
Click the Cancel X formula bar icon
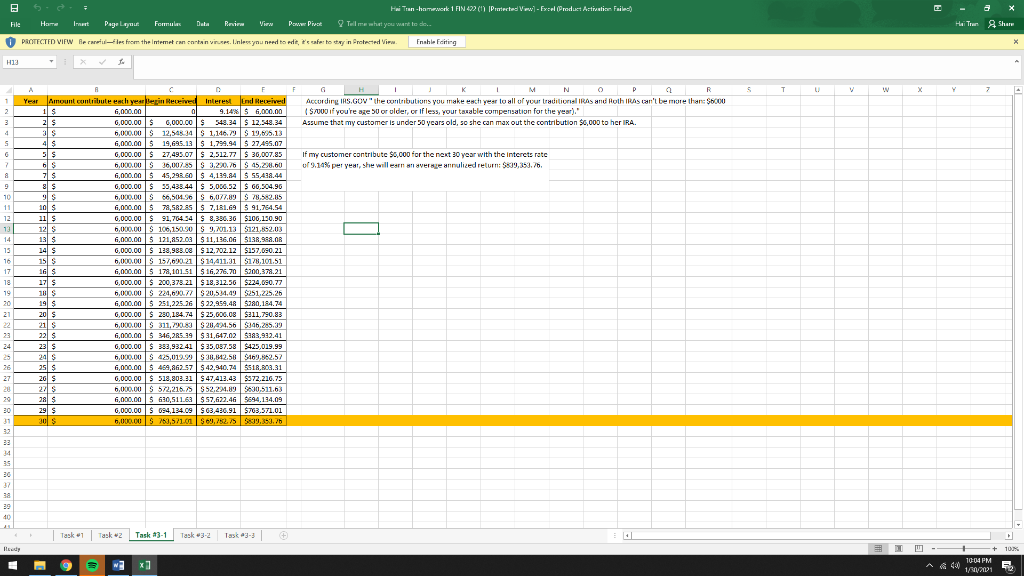(x=83, y=62)
